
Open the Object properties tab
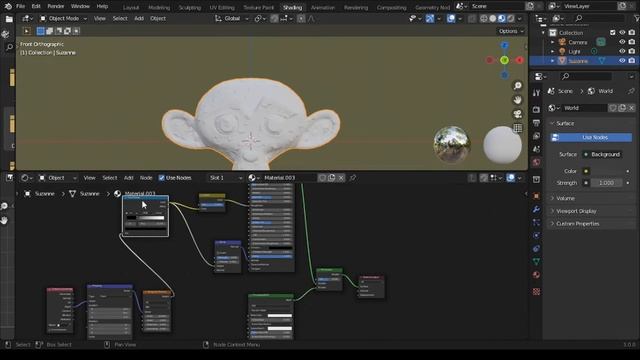536,196
